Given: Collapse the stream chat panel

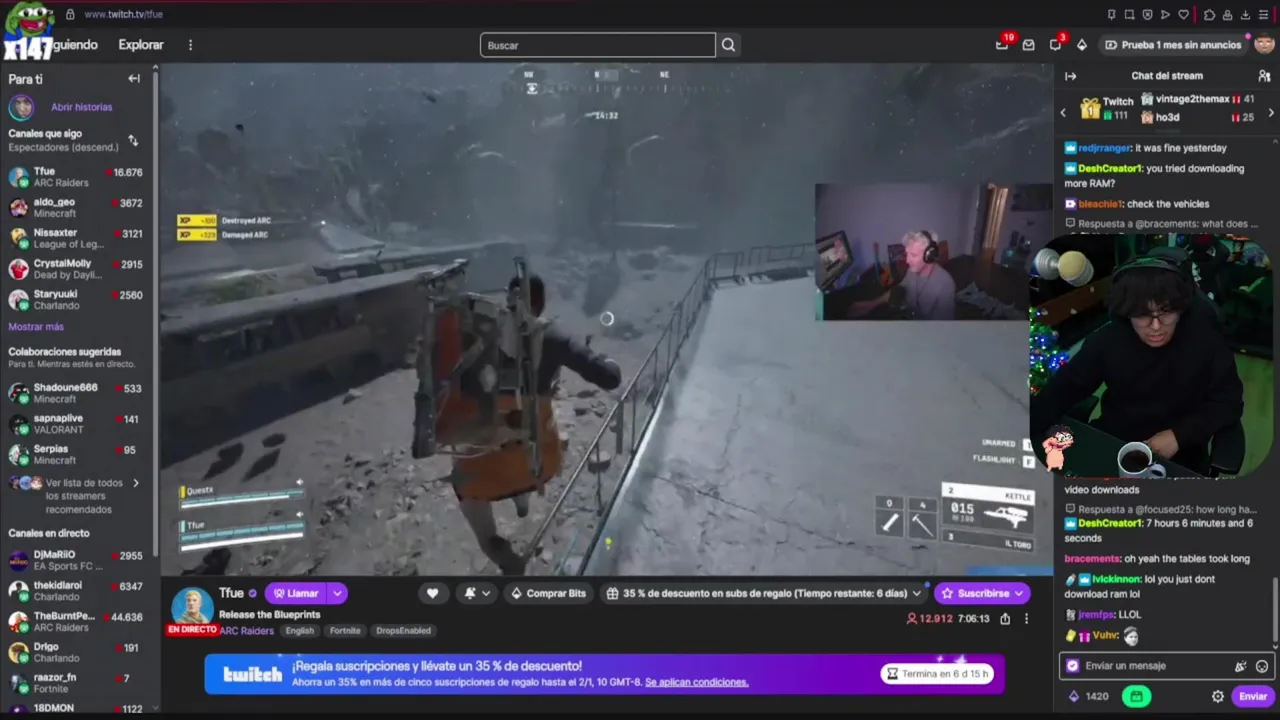Looking at the screenshot, I should [1070, 76].
